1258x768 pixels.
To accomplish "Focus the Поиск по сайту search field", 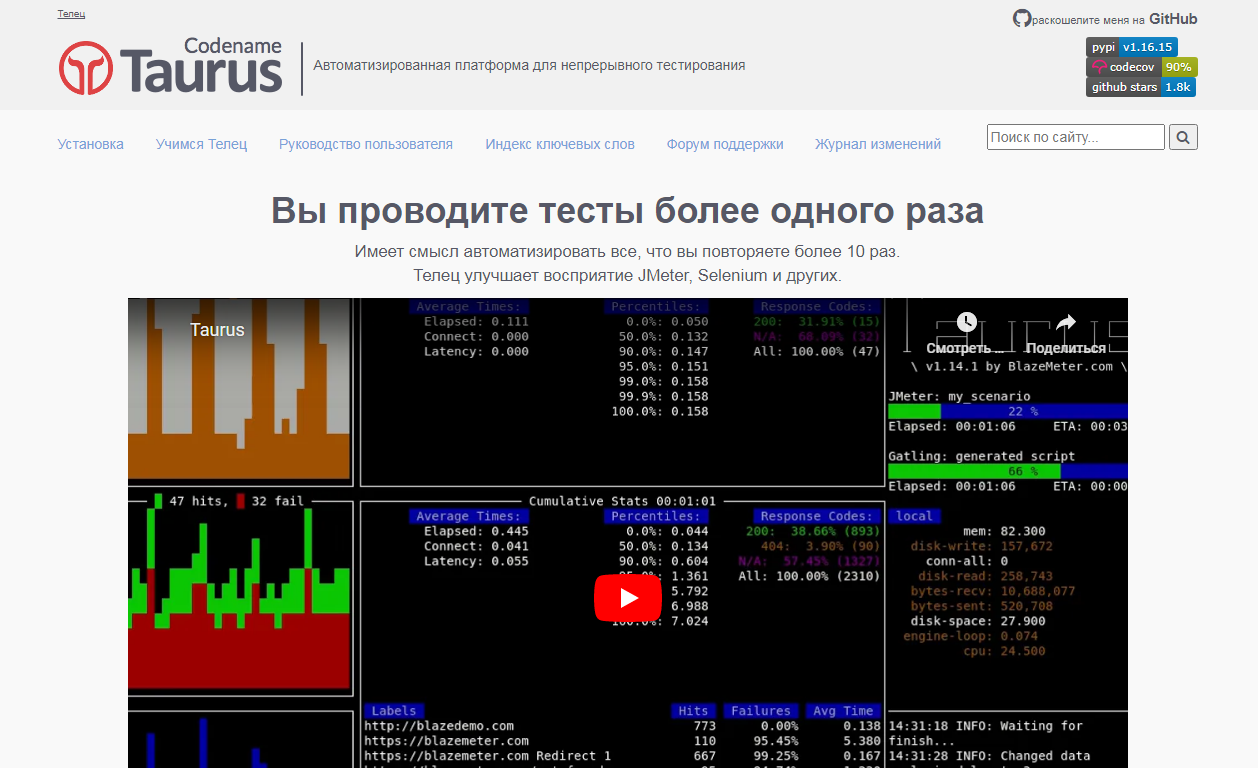I will click(x=1075, y=137).
